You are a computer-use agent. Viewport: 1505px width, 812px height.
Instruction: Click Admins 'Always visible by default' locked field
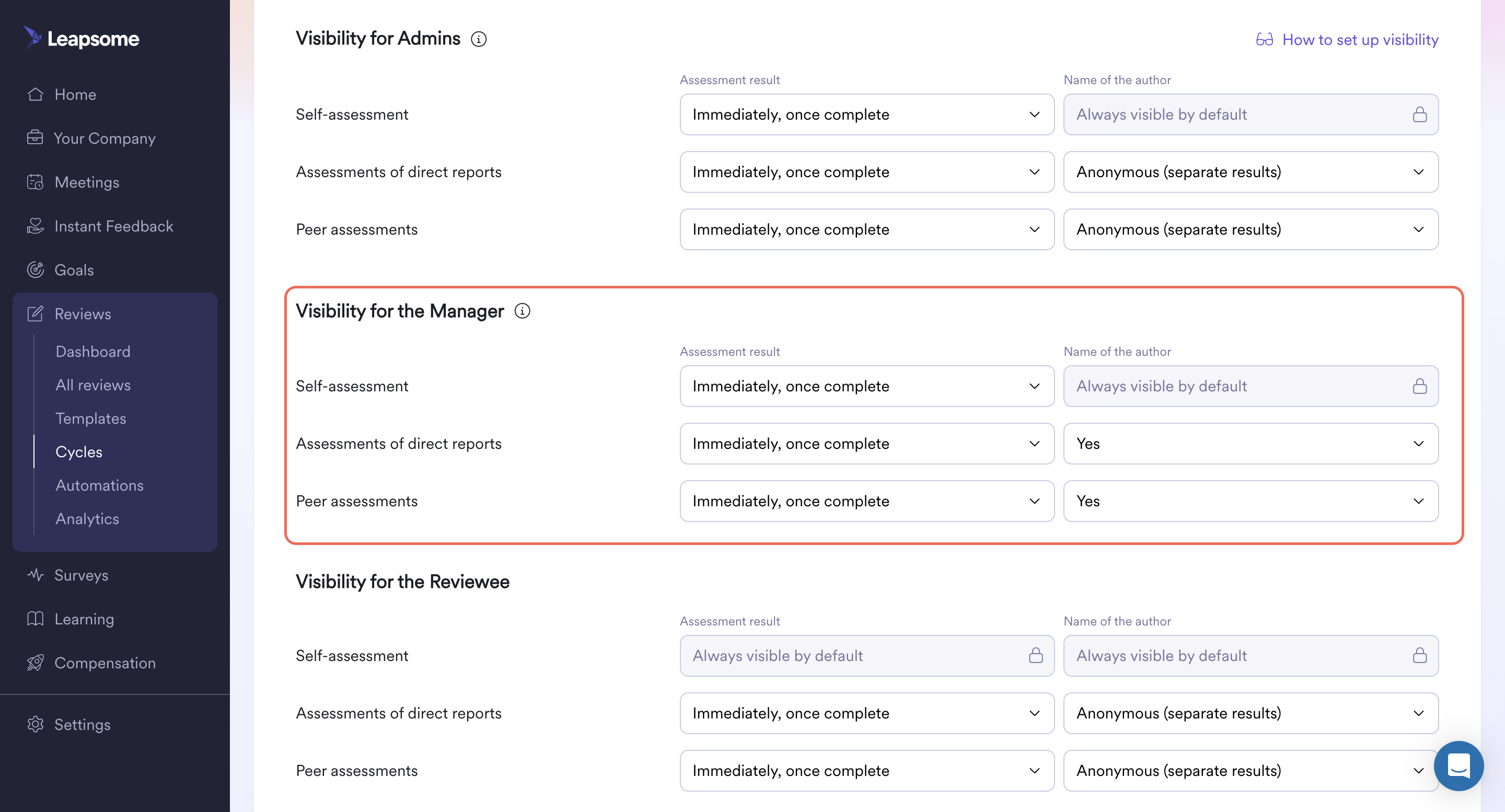click(x=1251, y=114)
